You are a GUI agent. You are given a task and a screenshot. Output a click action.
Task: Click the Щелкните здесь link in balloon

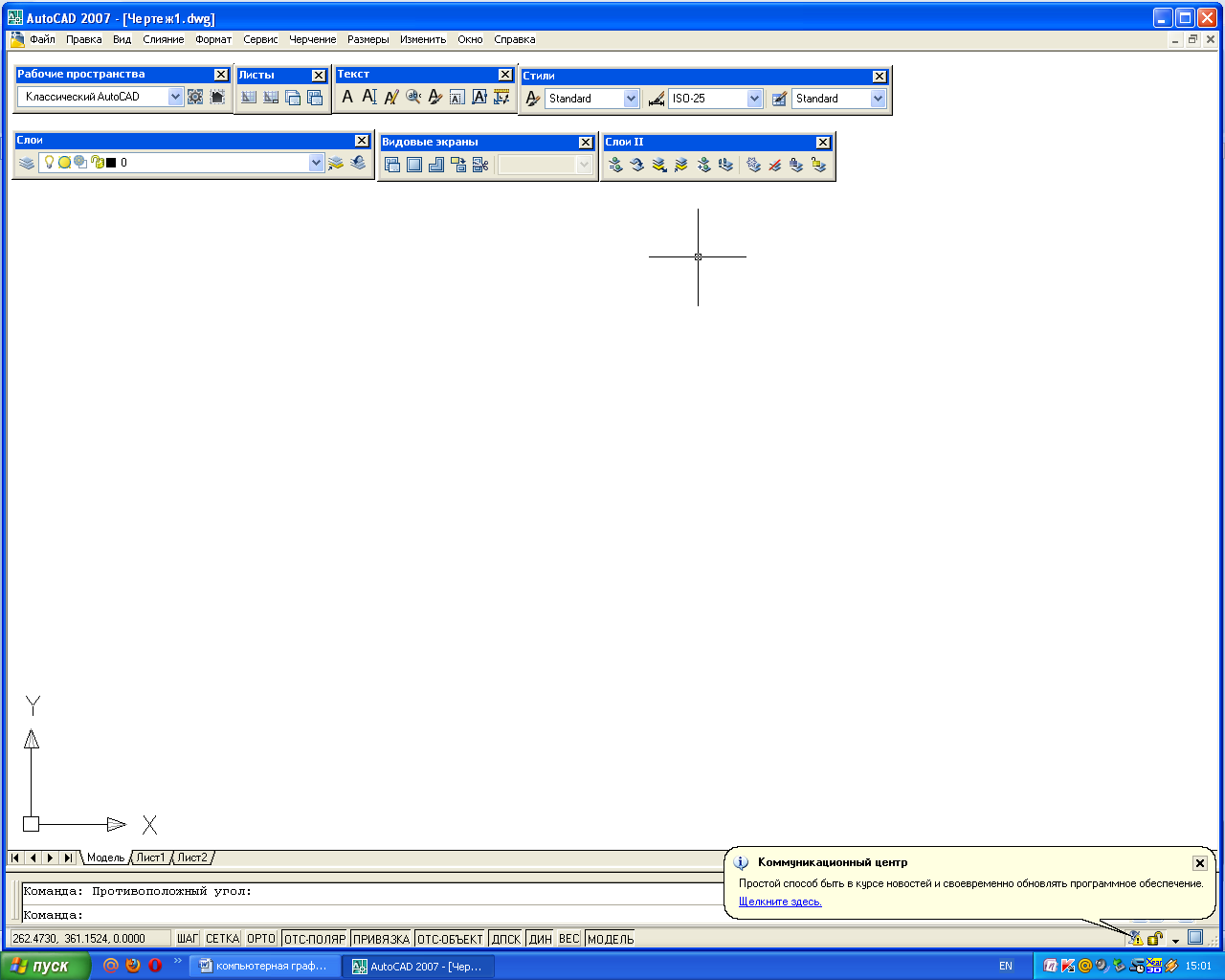780,902
